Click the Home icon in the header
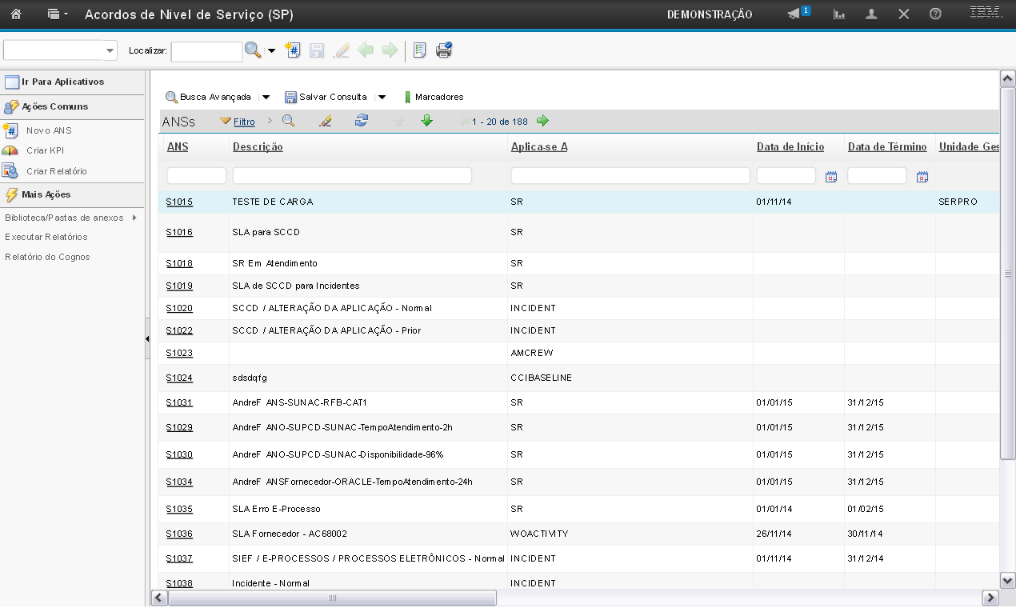Image resolution: width=1016 pixels, height=607 pixels. [x=16, y=15]
